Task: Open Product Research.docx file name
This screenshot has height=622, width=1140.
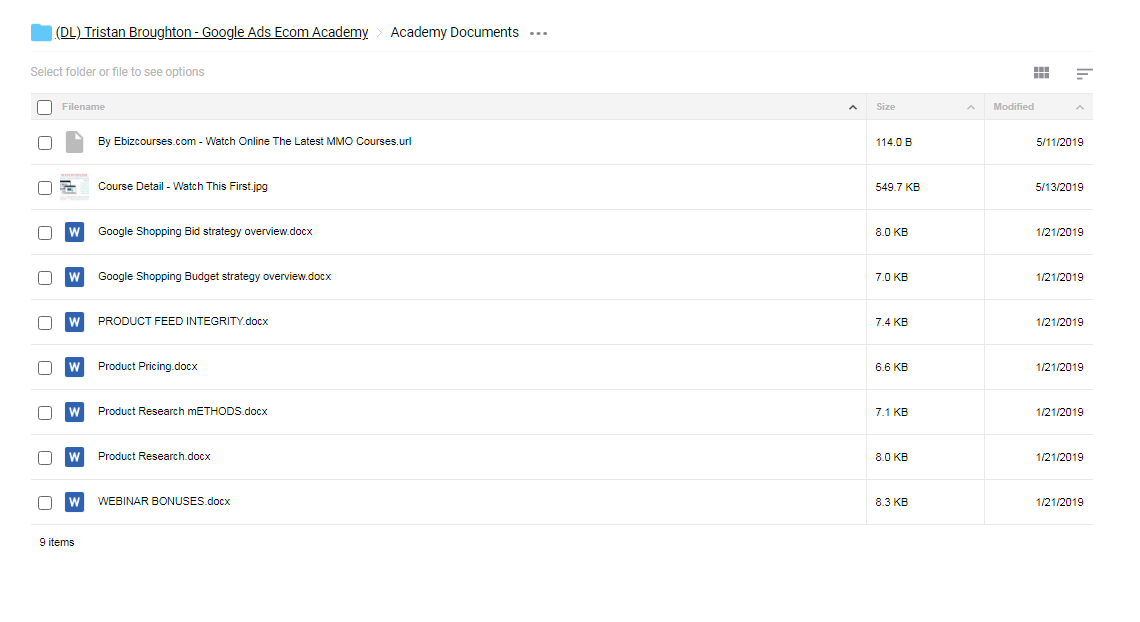Action: click(154, 457)
